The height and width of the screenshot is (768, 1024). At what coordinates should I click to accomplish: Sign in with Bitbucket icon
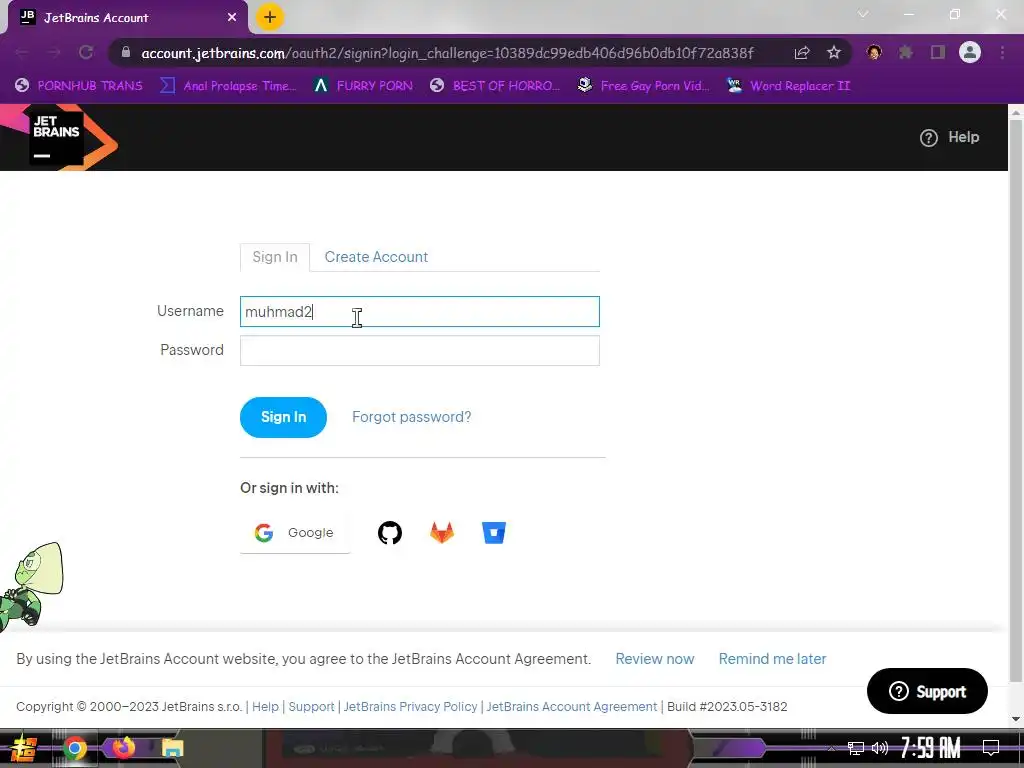pos(494,533)
